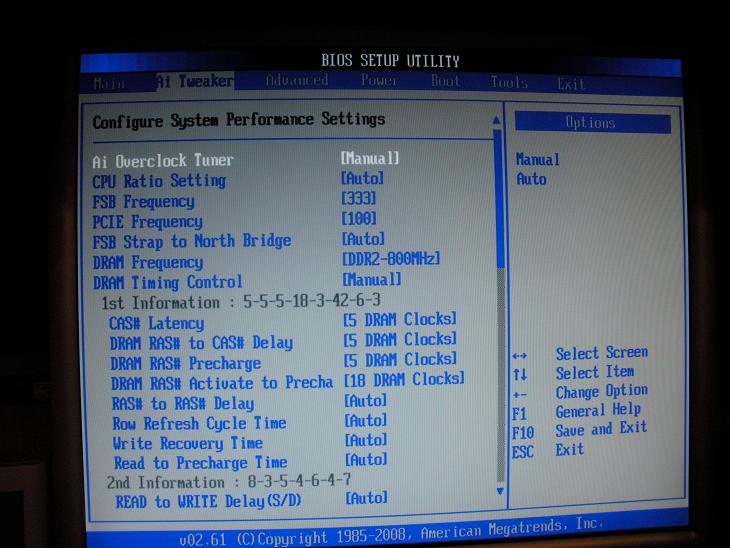Click the vertical scrollbar thumb
Screen dimensions: 730x548
click(499, 198)
